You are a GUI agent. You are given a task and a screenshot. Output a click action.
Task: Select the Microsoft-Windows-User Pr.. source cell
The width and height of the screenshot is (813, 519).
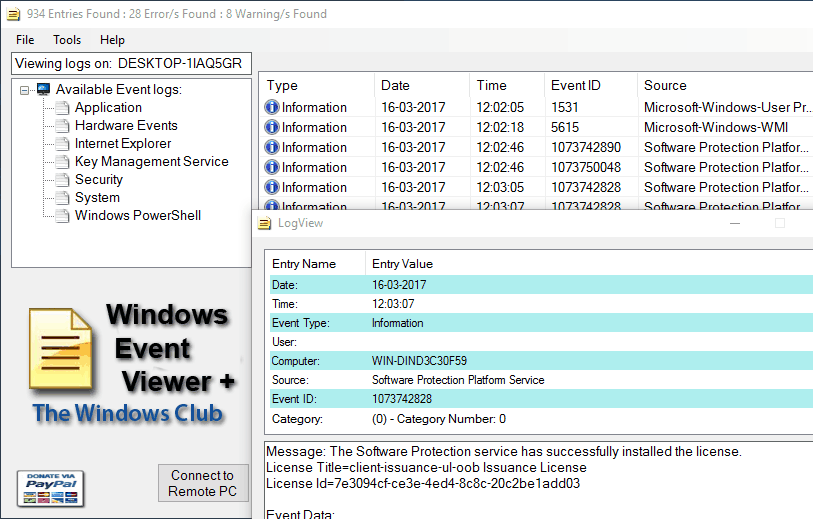[x=726, y=107]
